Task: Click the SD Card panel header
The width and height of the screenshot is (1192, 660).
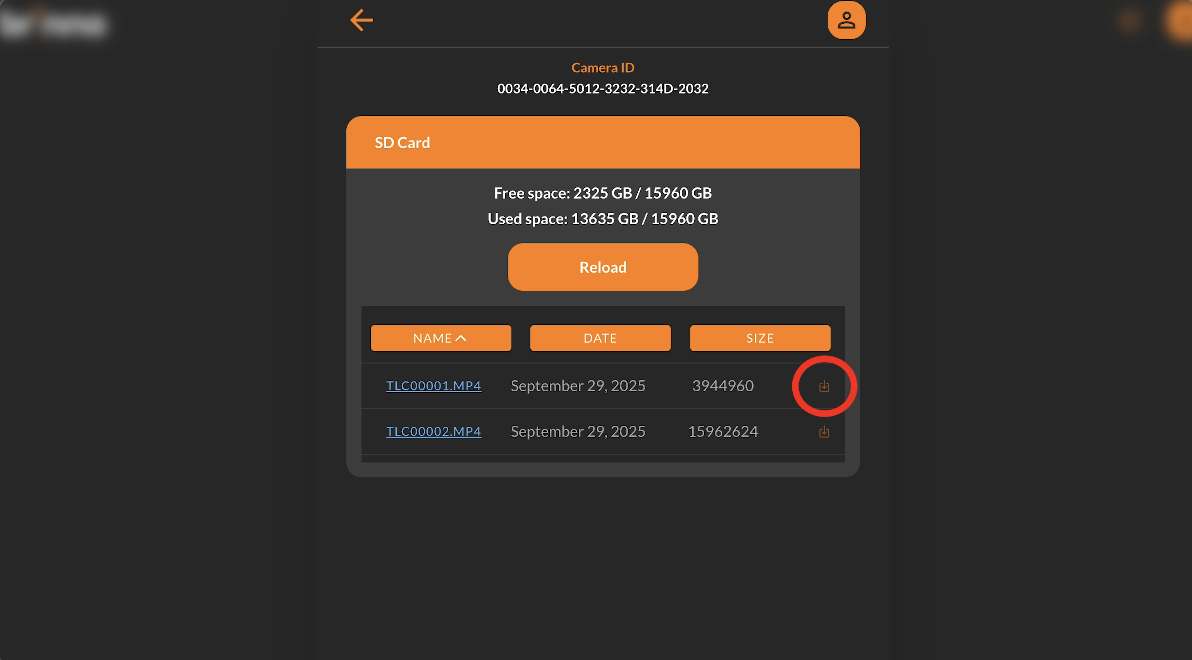Action: tap(603, 142)
